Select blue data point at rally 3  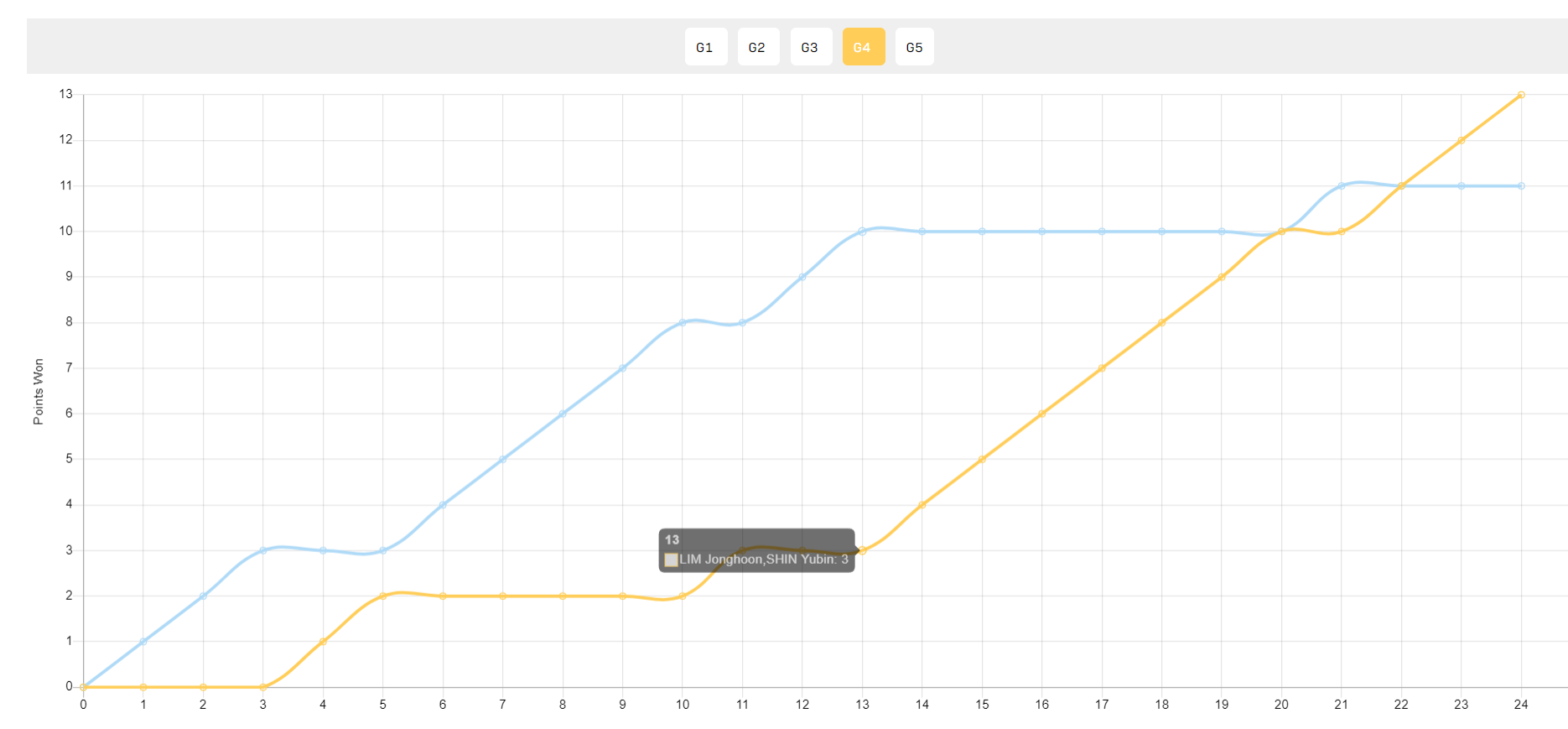click(263, 550)
